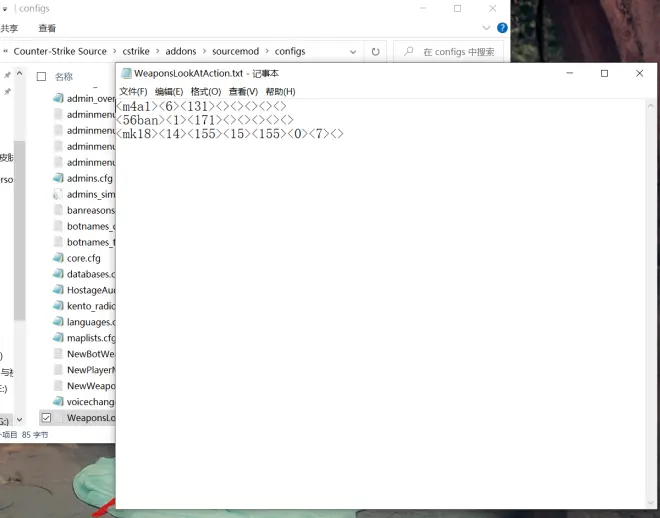This screenshot has height=518, width=660.
Task: Open the 帮助(H) menu in Notepad
Action: [280, 91]
